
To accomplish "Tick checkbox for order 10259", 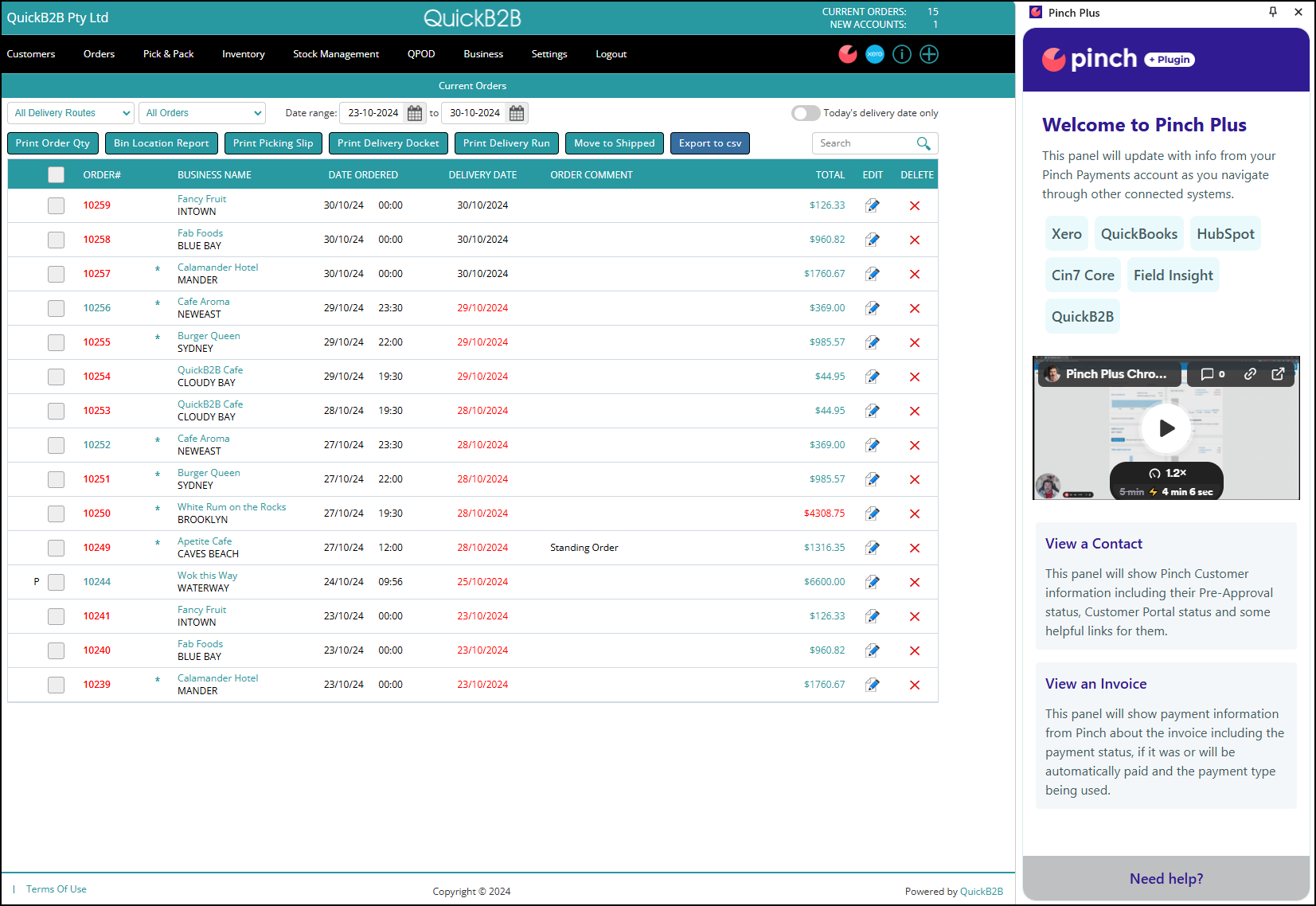I will pyautogui.click(x=56, y=205).
